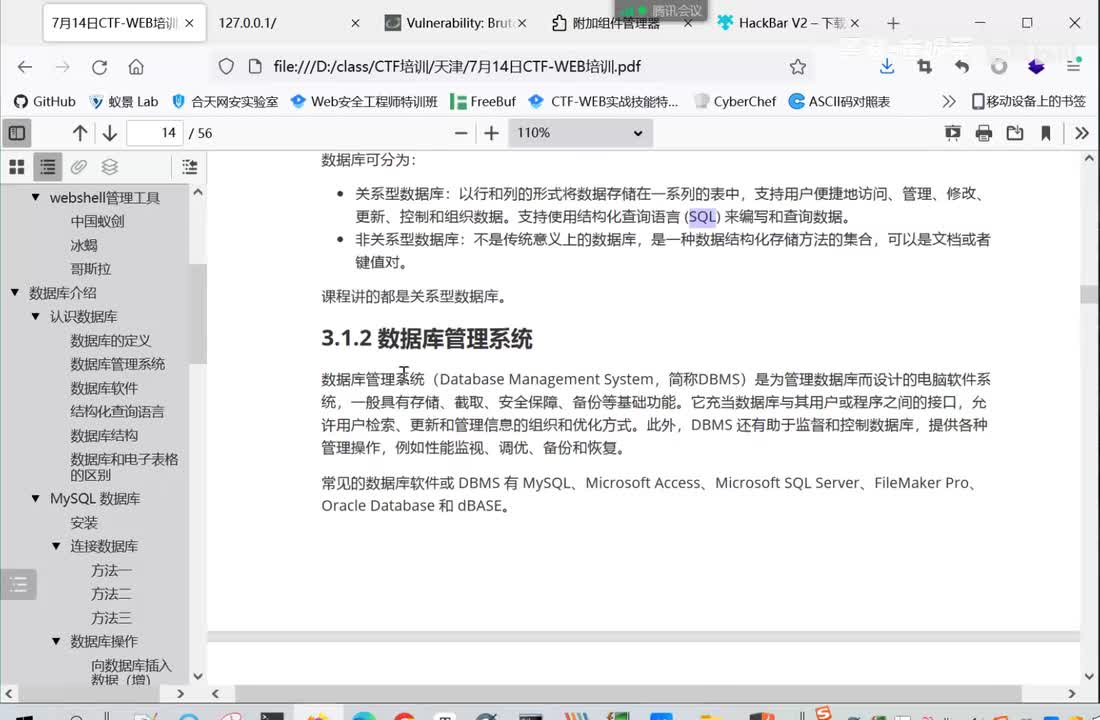Reload the current page
Viewport: 1100px width, 720px height.
click(100, 67)
